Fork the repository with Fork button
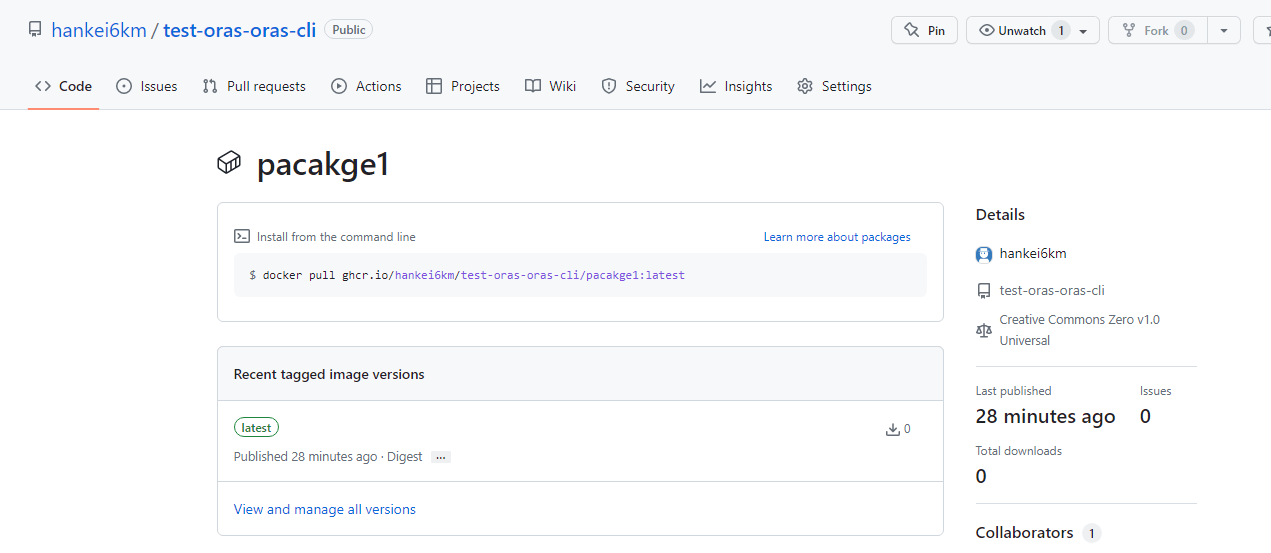The width and height of the screenshot is (1271, 553). point(1158,30)
